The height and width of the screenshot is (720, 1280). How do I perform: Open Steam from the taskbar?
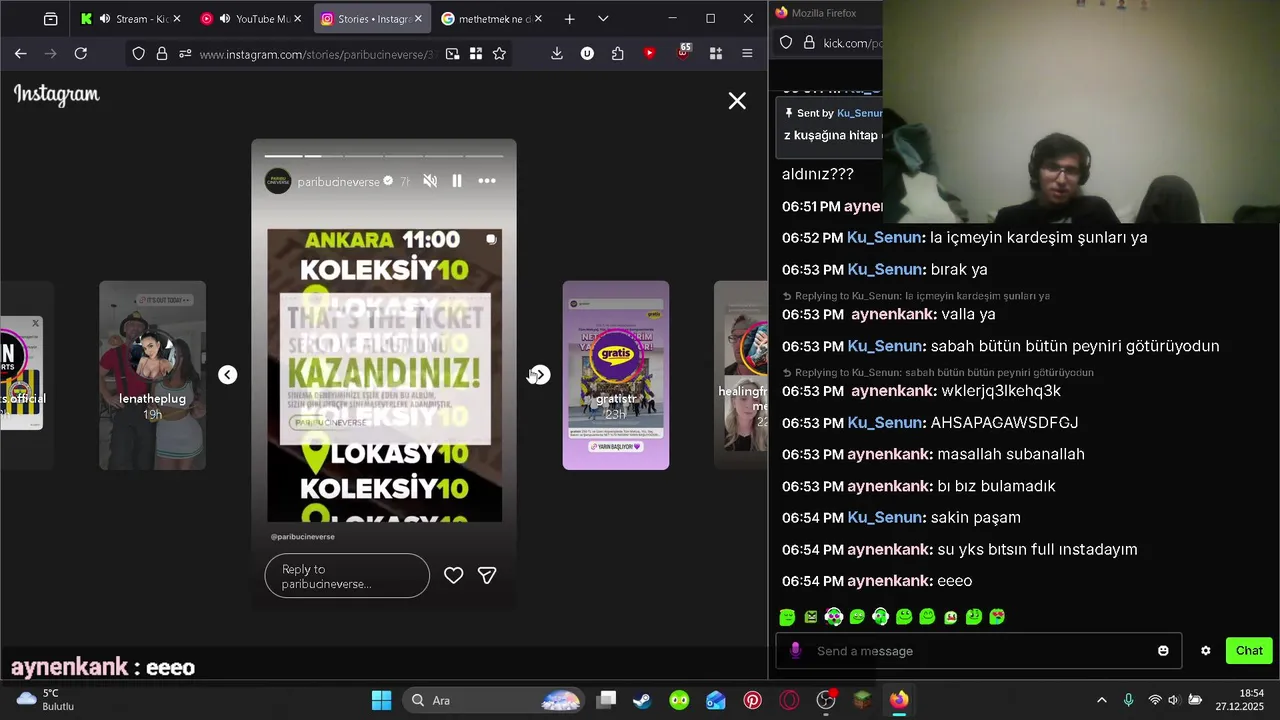pos(642,700)
